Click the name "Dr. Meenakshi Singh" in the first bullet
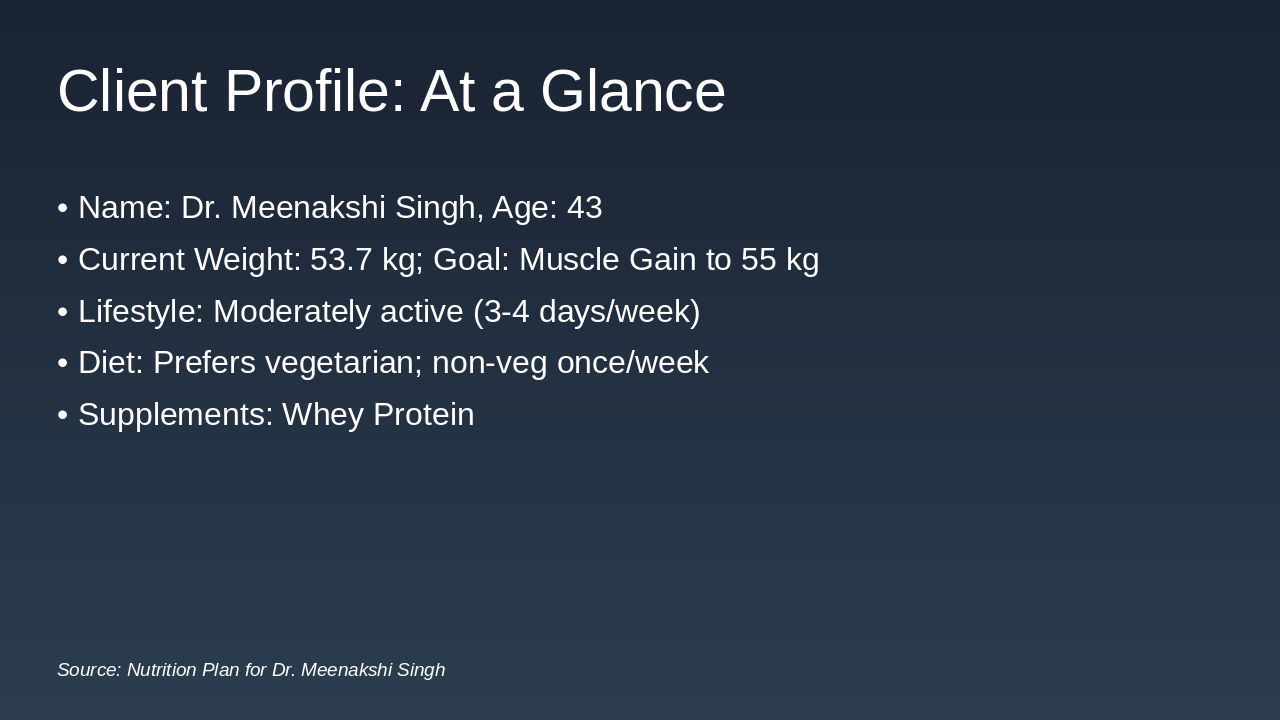This screenshot has width=1280, height=720. 328,208
